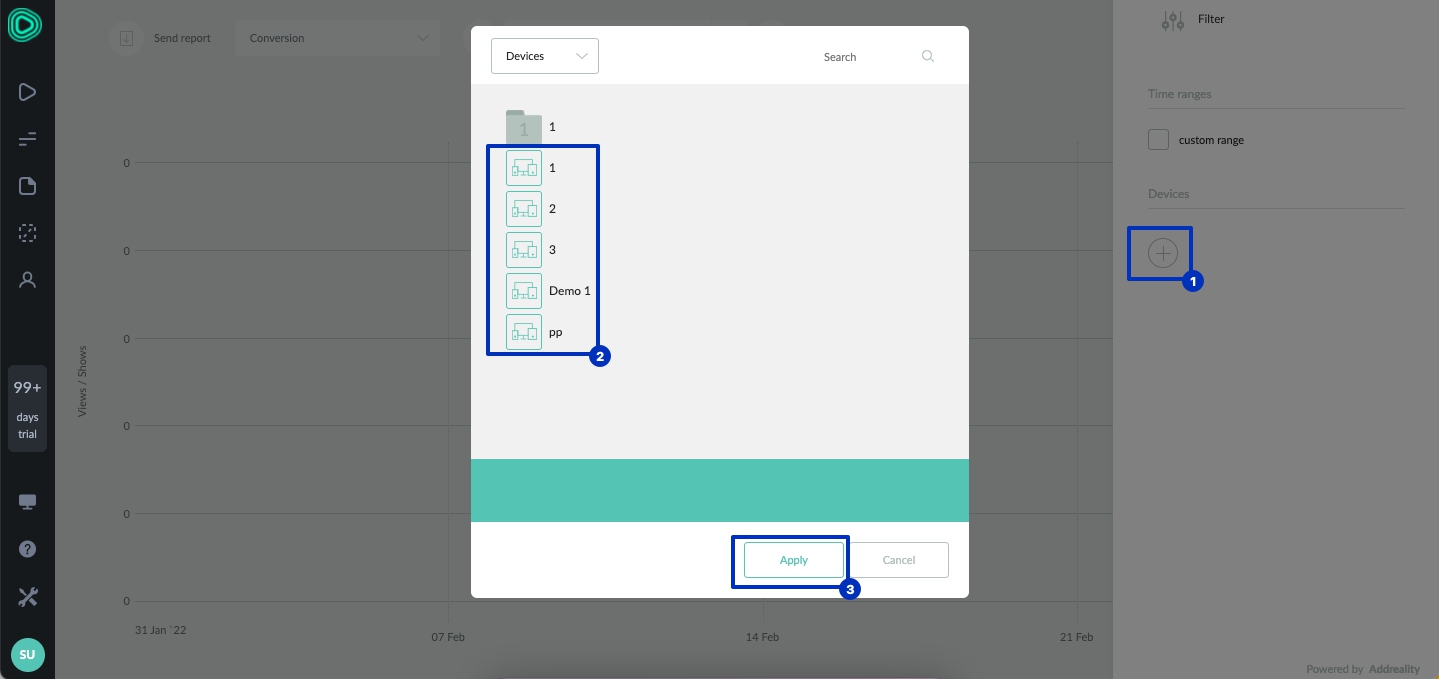
Task: Open the Conversion dropdown at the top
Action: pyautogui.click(x=337, y=38)
